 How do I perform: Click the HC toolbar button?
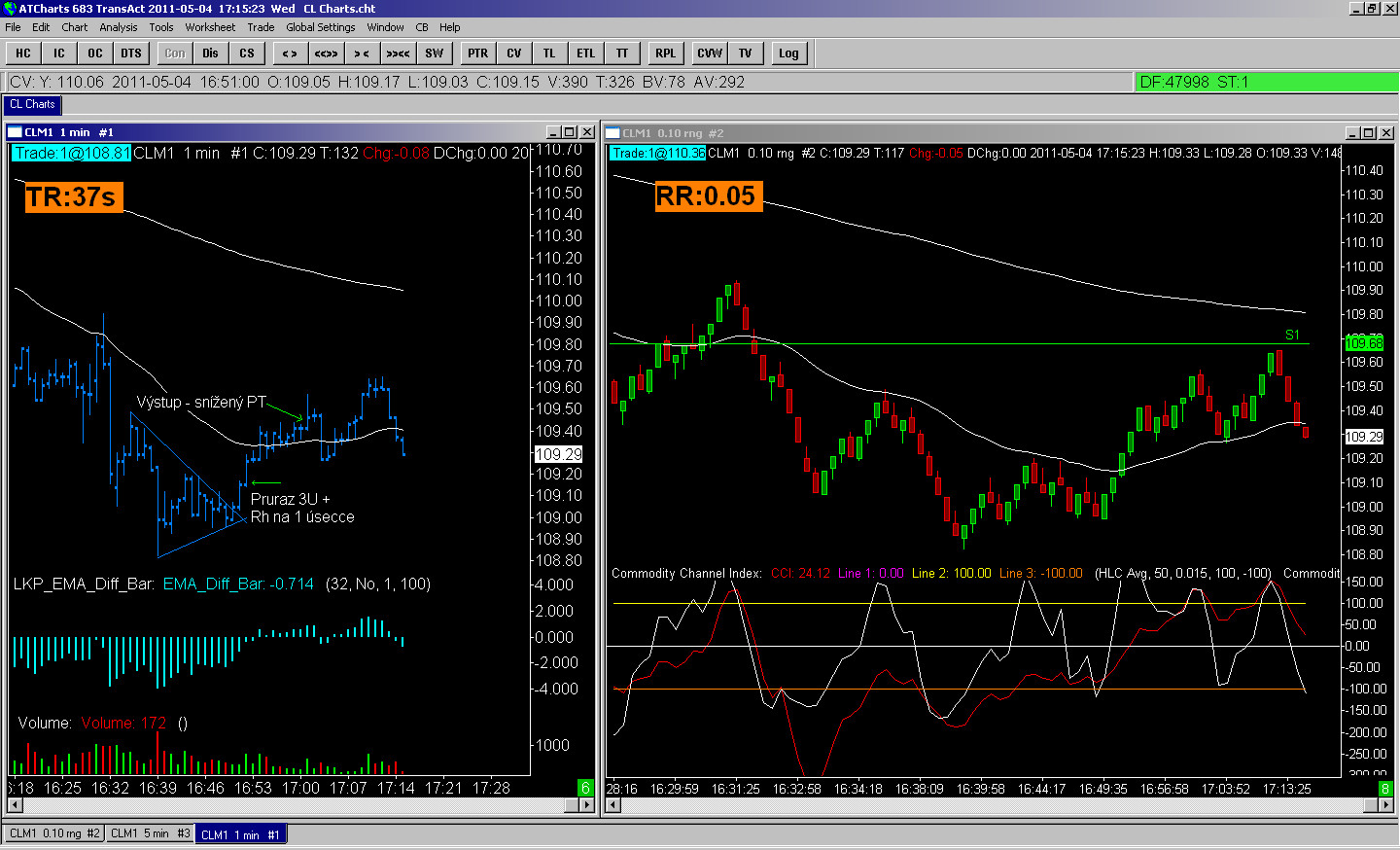coord(23,53)
